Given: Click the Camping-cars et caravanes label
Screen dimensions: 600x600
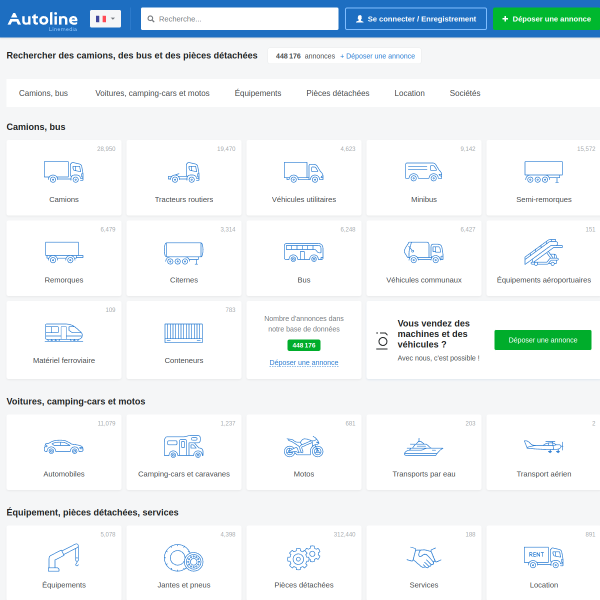Looking at the screenshot, I should 184,474.
